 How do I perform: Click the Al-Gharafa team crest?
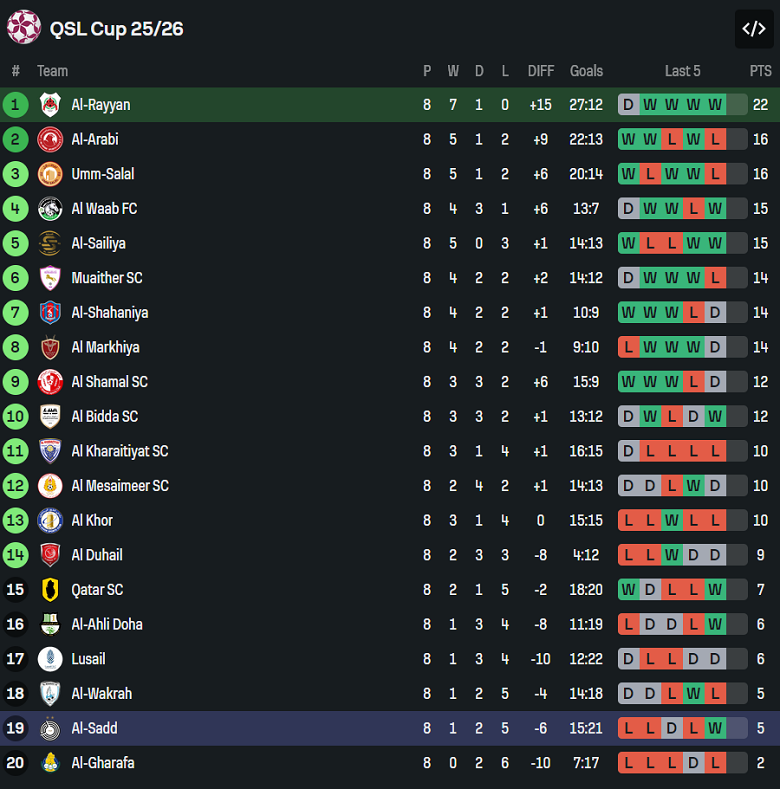(x=50, y=763)
